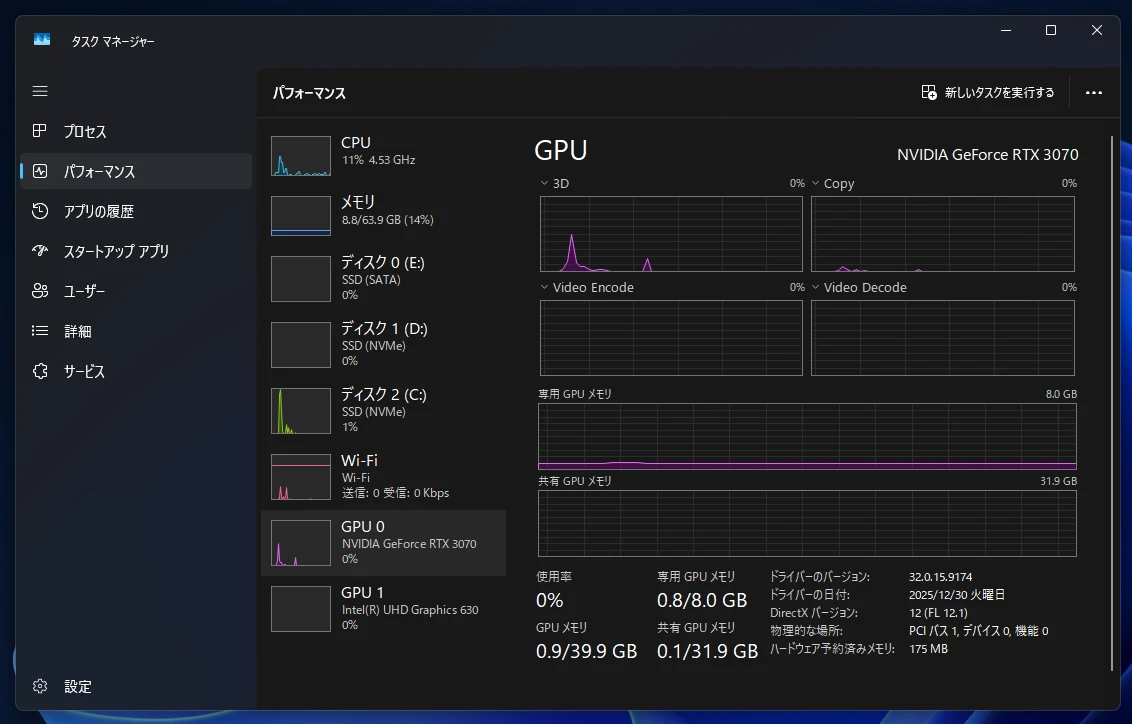
Task: Click the Wi-Fi network graph thumbnail
Action: [x=301, y=477]
